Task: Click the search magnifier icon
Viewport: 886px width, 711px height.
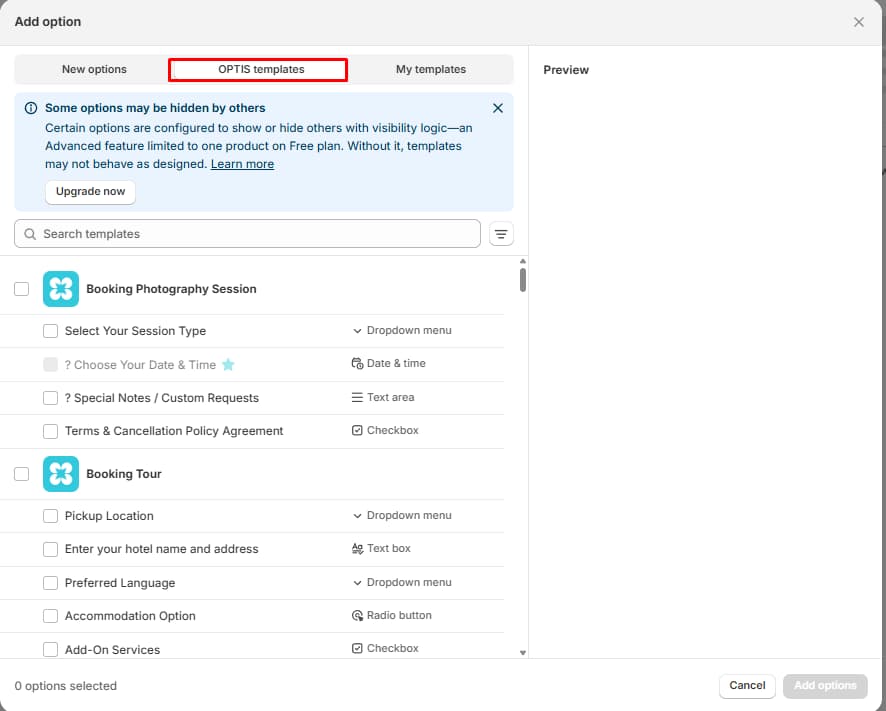Action: tap(30, 234)
